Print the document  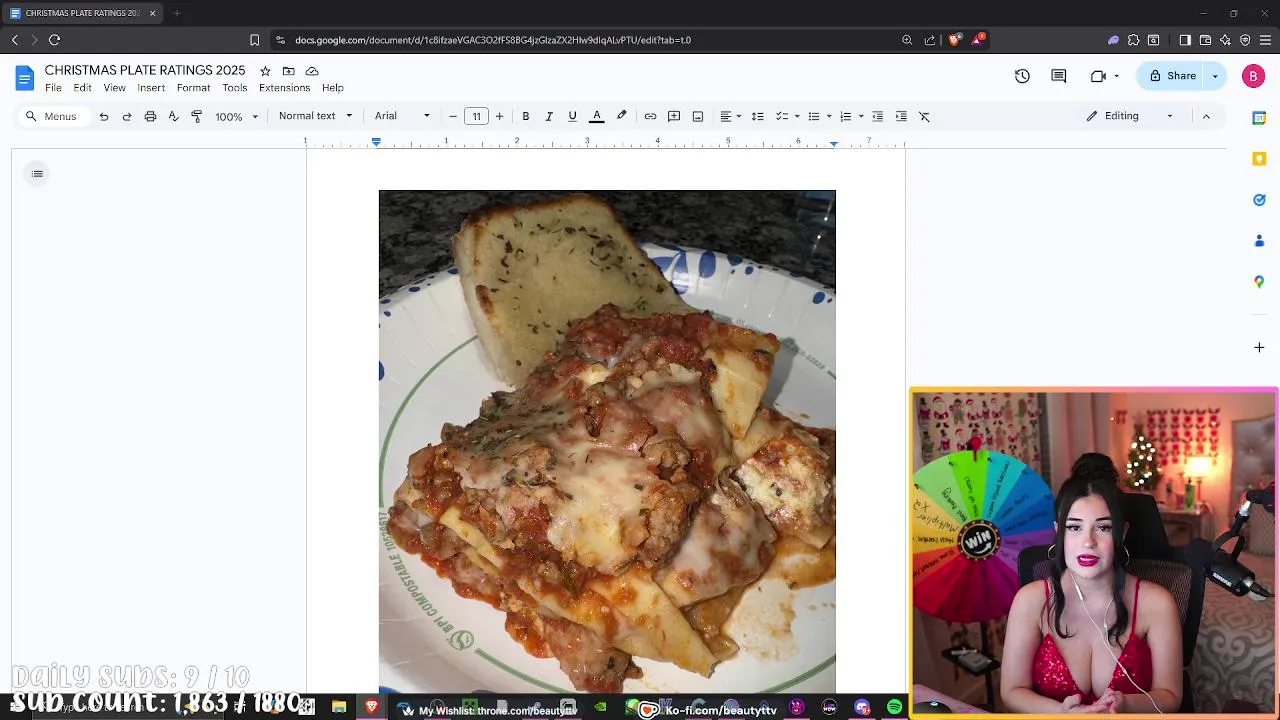pyautogui.click(x=150, y=116)
